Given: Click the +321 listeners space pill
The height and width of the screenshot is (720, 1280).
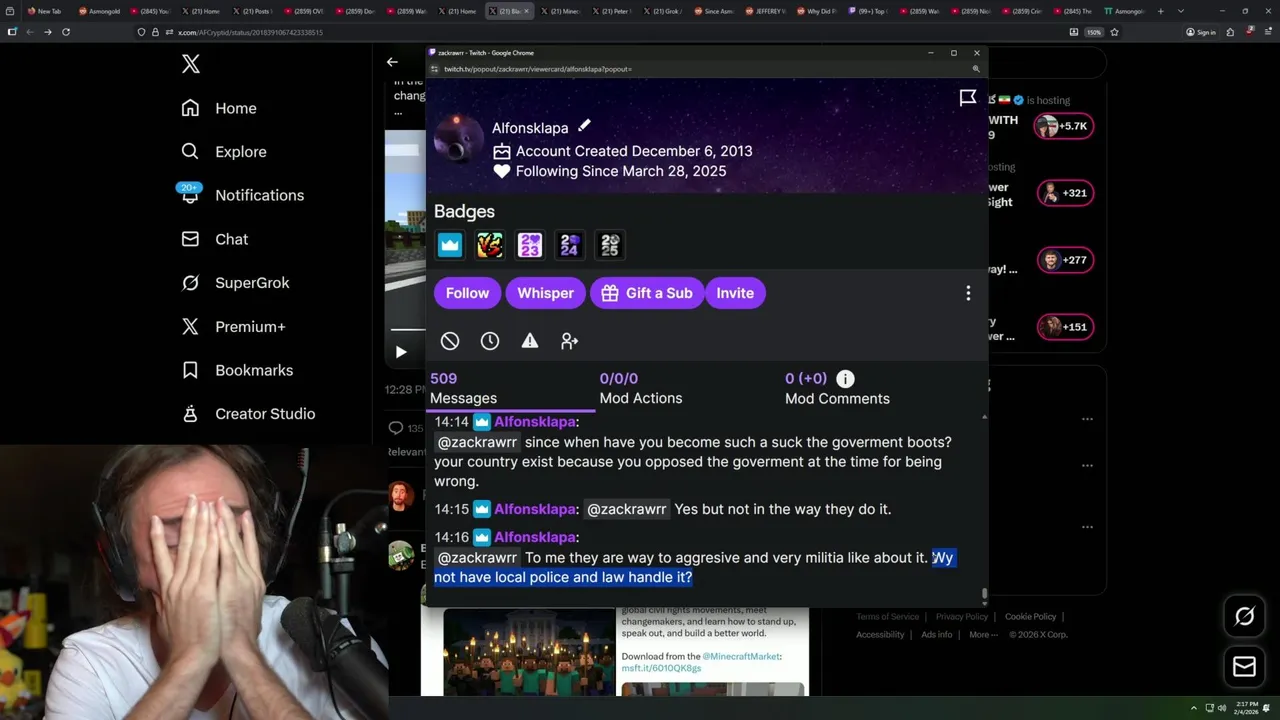Looking at the screenshot, I should [1065, 193].
